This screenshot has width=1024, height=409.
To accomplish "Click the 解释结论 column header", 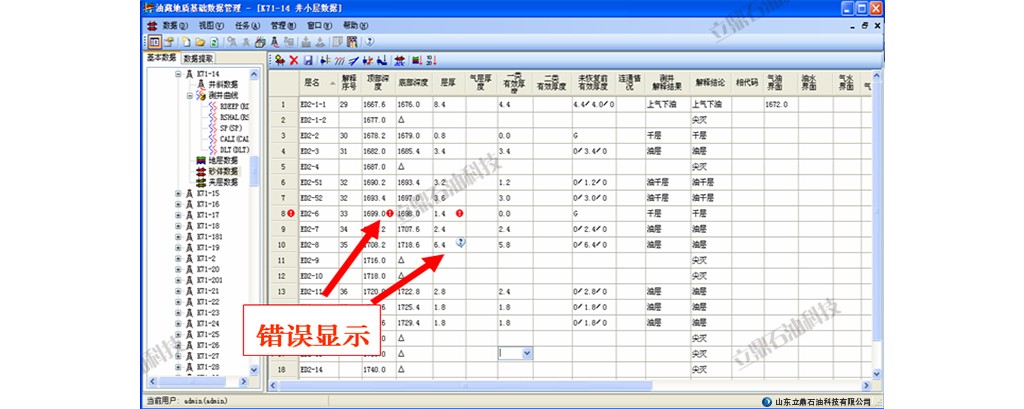I will coord(710,83).
